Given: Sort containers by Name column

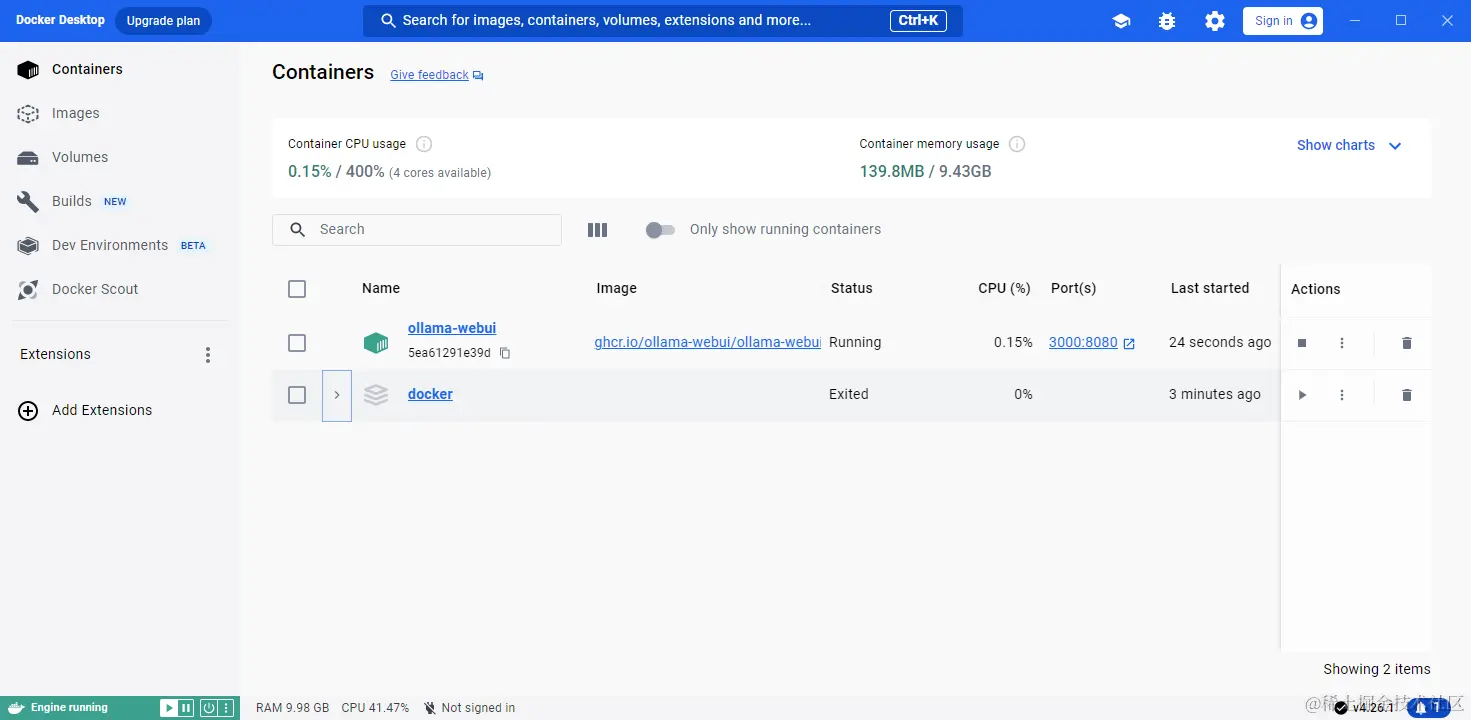Looking at the screenshot, I should 381,288.
